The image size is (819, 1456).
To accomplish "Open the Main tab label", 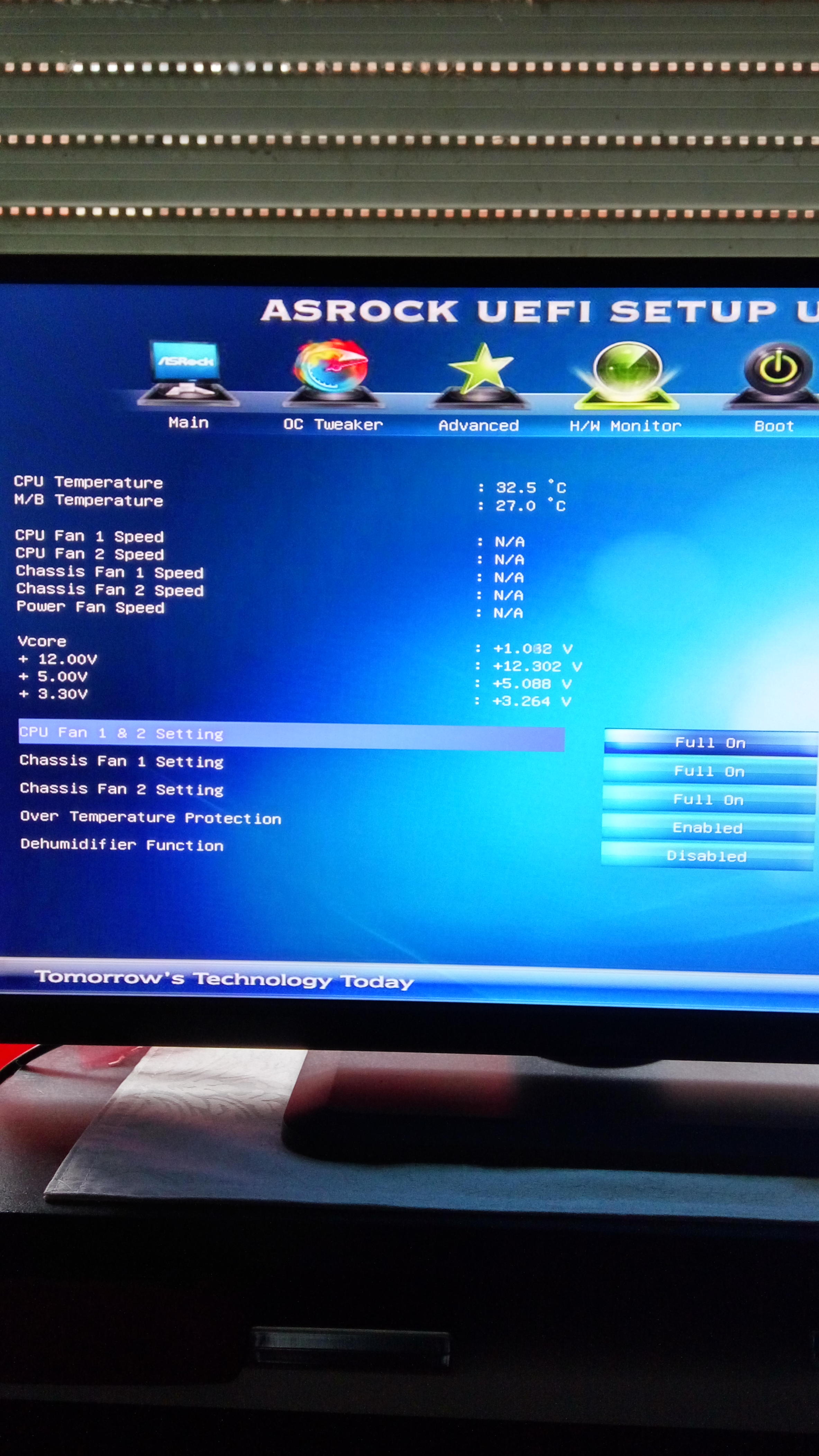I will pyautogui.click(x=188, y=423).
